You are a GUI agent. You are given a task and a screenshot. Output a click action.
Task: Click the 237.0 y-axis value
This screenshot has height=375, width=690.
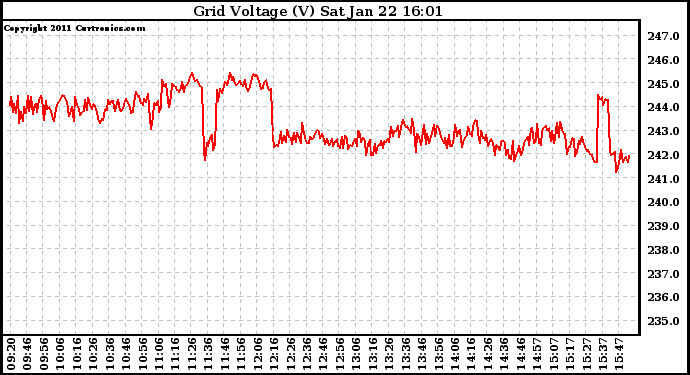pyautogui.click(x=663, y=274)
